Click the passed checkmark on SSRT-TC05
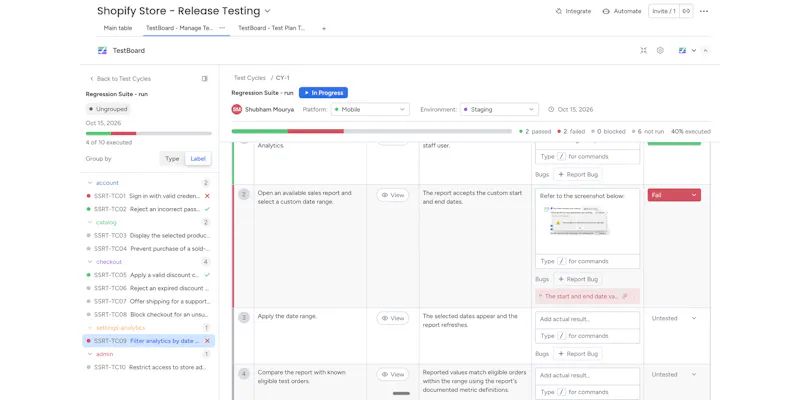The image size is (800, 400). tap(207, 275)
